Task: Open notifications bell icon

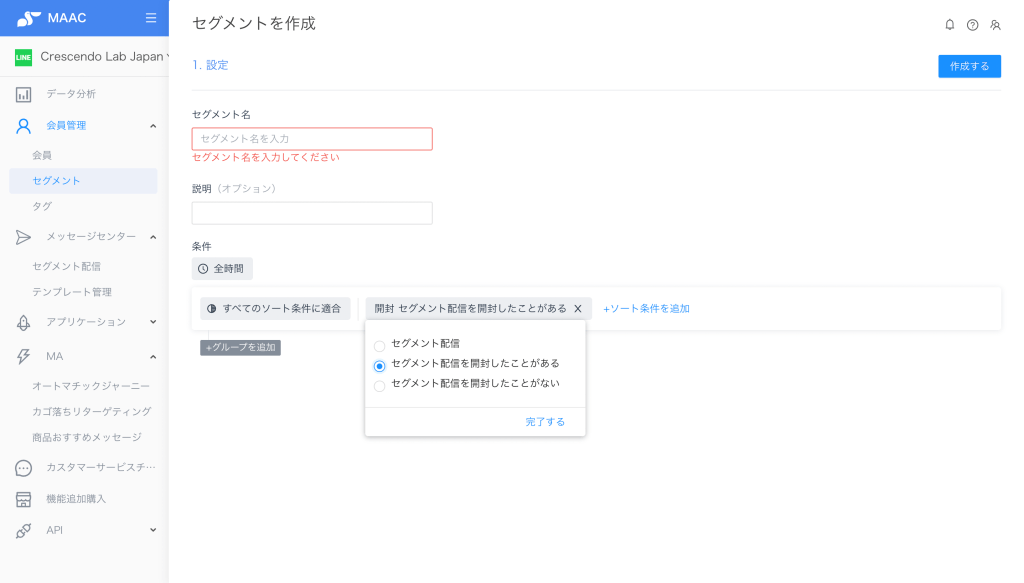Action: pyautogui.click(x=950, y=25)
